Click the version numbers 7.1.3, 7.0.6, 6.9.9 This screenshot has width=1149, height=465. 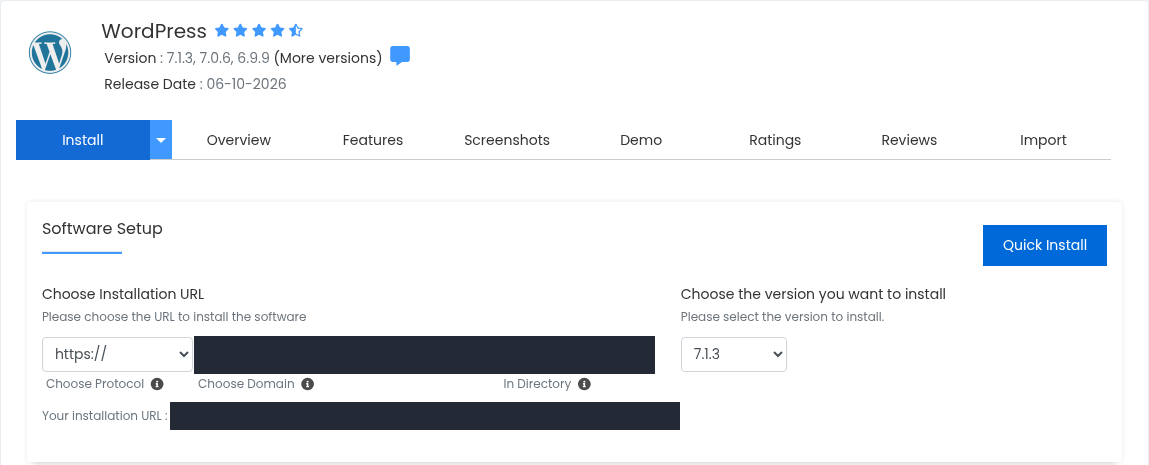pos(218,58)
